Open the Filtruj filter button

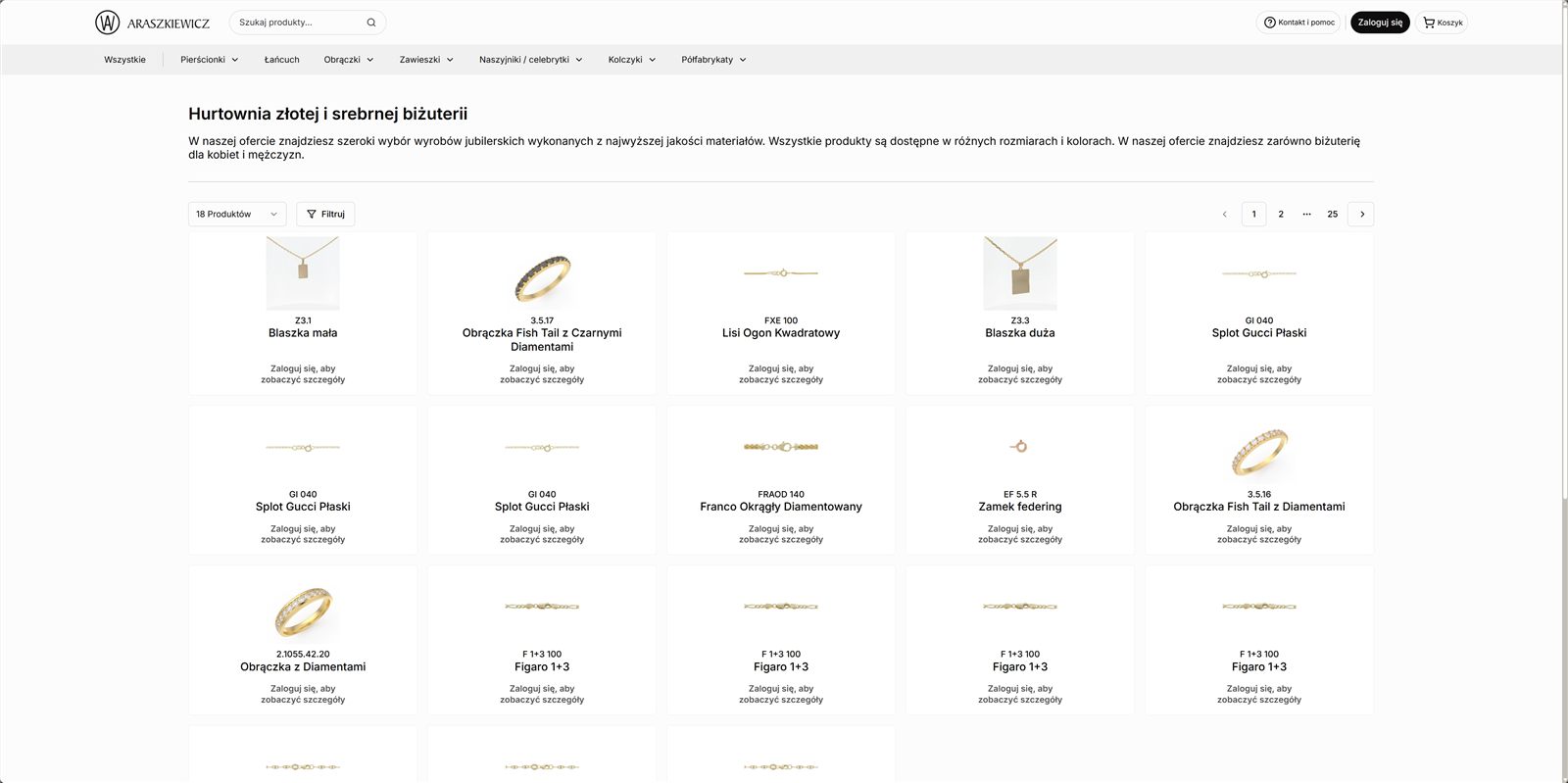point(325,214)
